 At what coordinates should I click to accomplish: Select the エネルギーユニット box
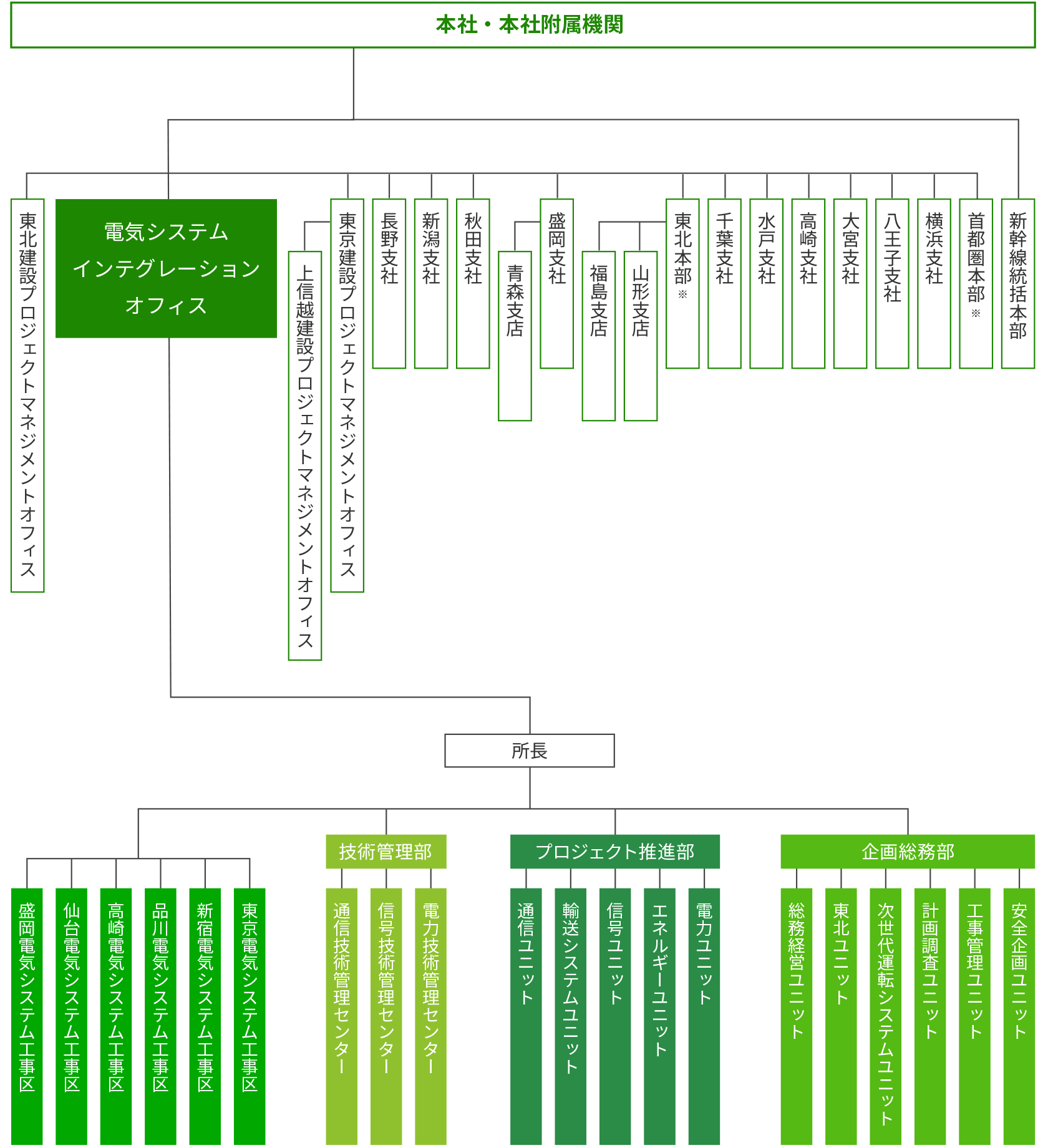point(659,1016)
